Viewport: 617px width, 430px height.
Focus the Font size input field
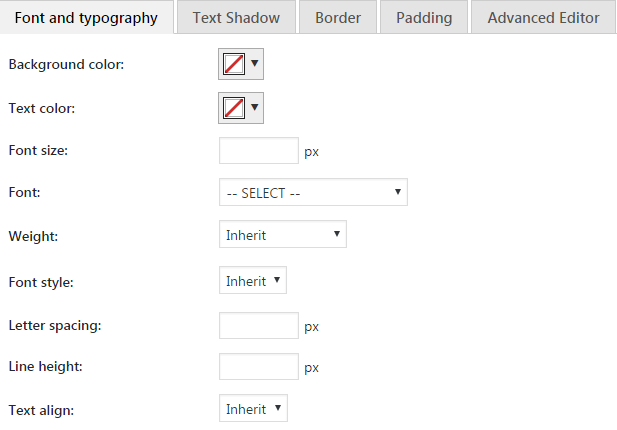259,151
